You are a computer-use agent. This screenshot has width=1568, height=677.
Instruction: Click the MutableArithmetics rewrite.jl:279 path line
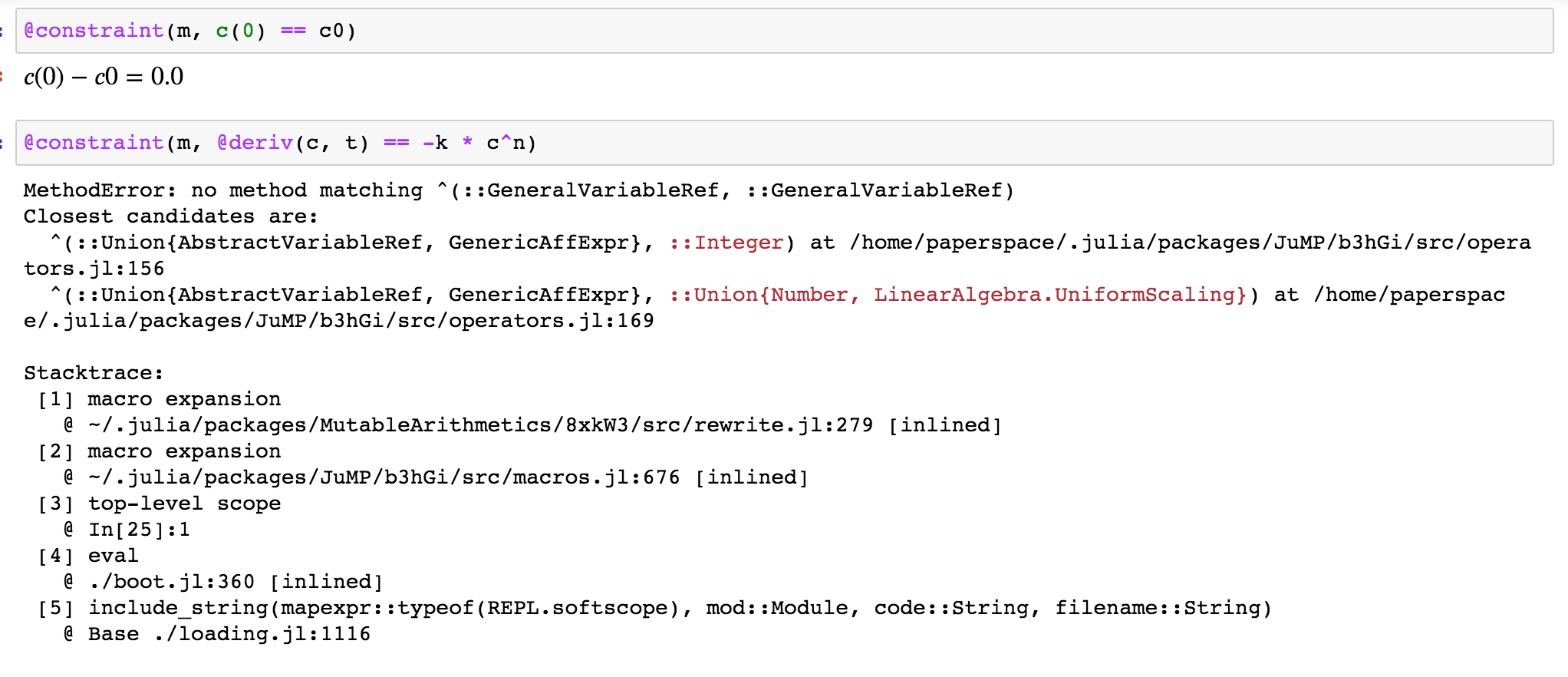pyautogui.click(x=533, y=425)
